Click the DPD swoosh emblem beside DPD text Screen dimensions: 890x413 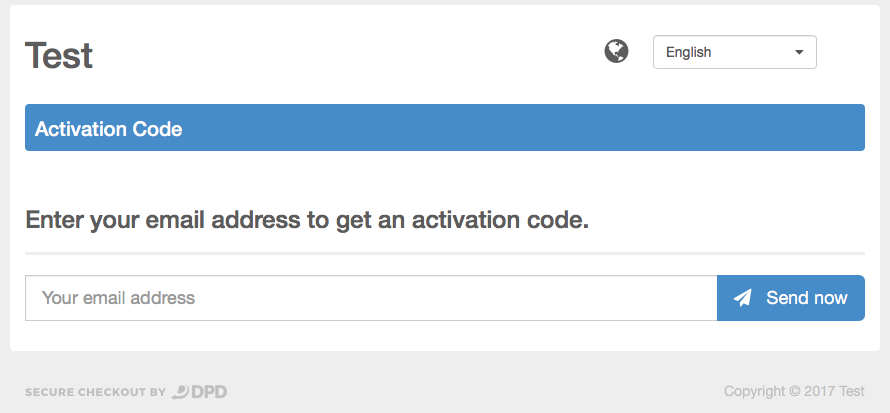(x=180, y=391)
